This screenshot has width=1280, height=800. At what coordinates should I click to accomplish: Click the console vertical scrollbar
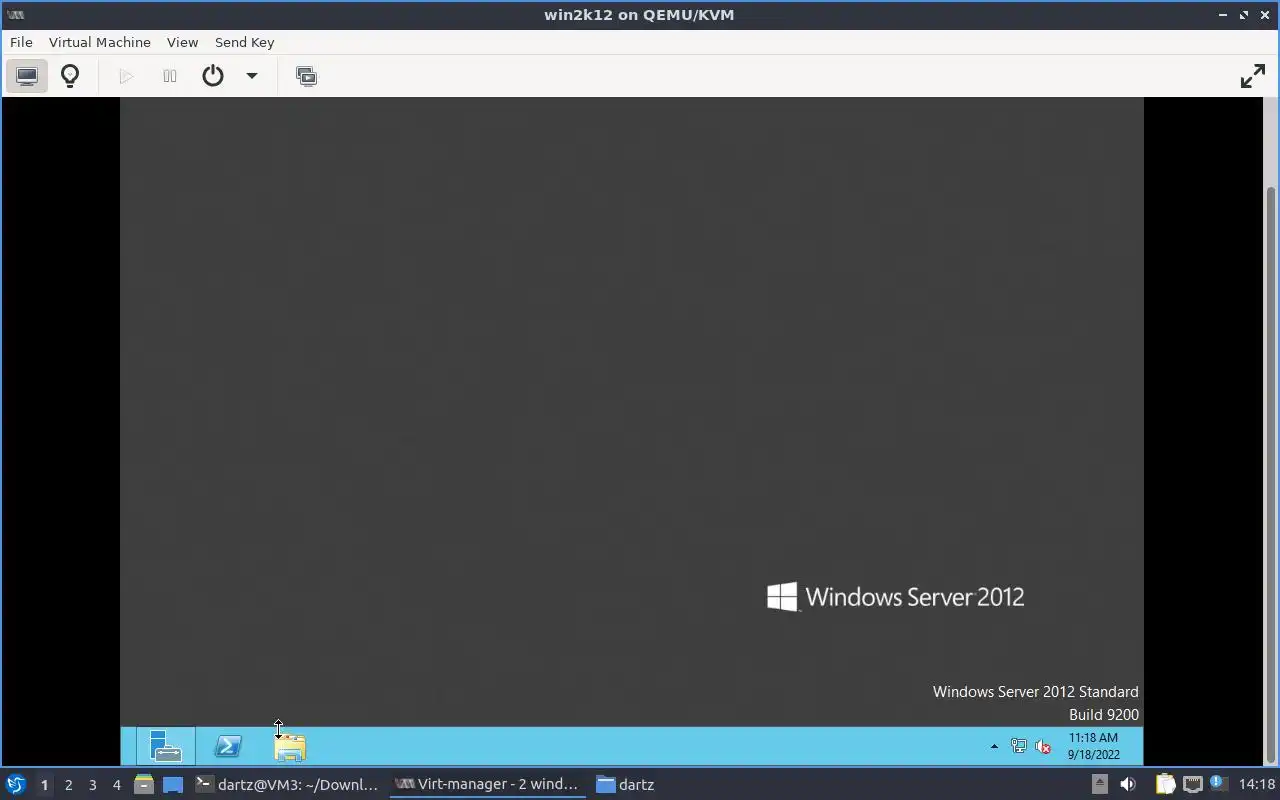click(x=1271, y=475)
